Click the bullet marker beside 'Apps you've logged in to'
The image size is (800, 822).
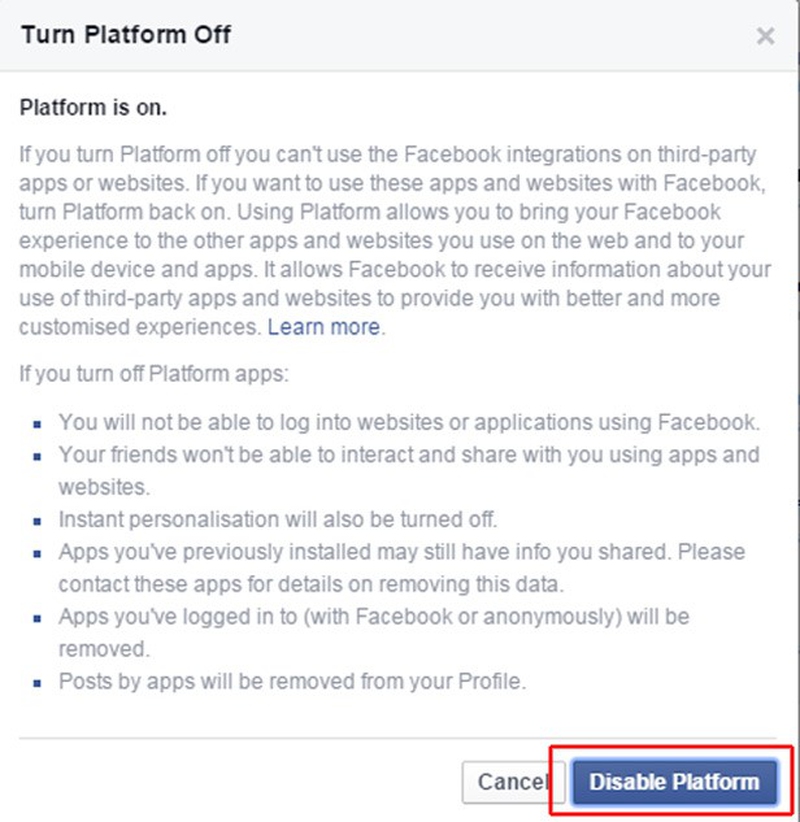click(x=37, y=619)
